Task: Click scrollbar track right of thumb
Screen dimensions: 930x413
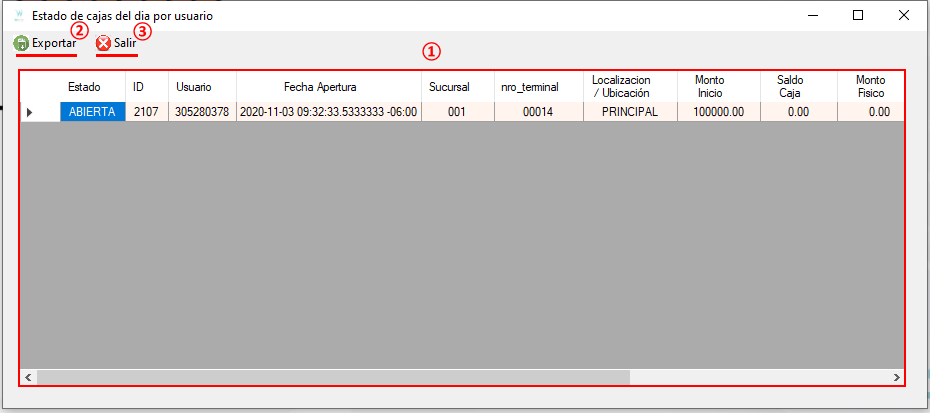Action: (x=760, y=377)
